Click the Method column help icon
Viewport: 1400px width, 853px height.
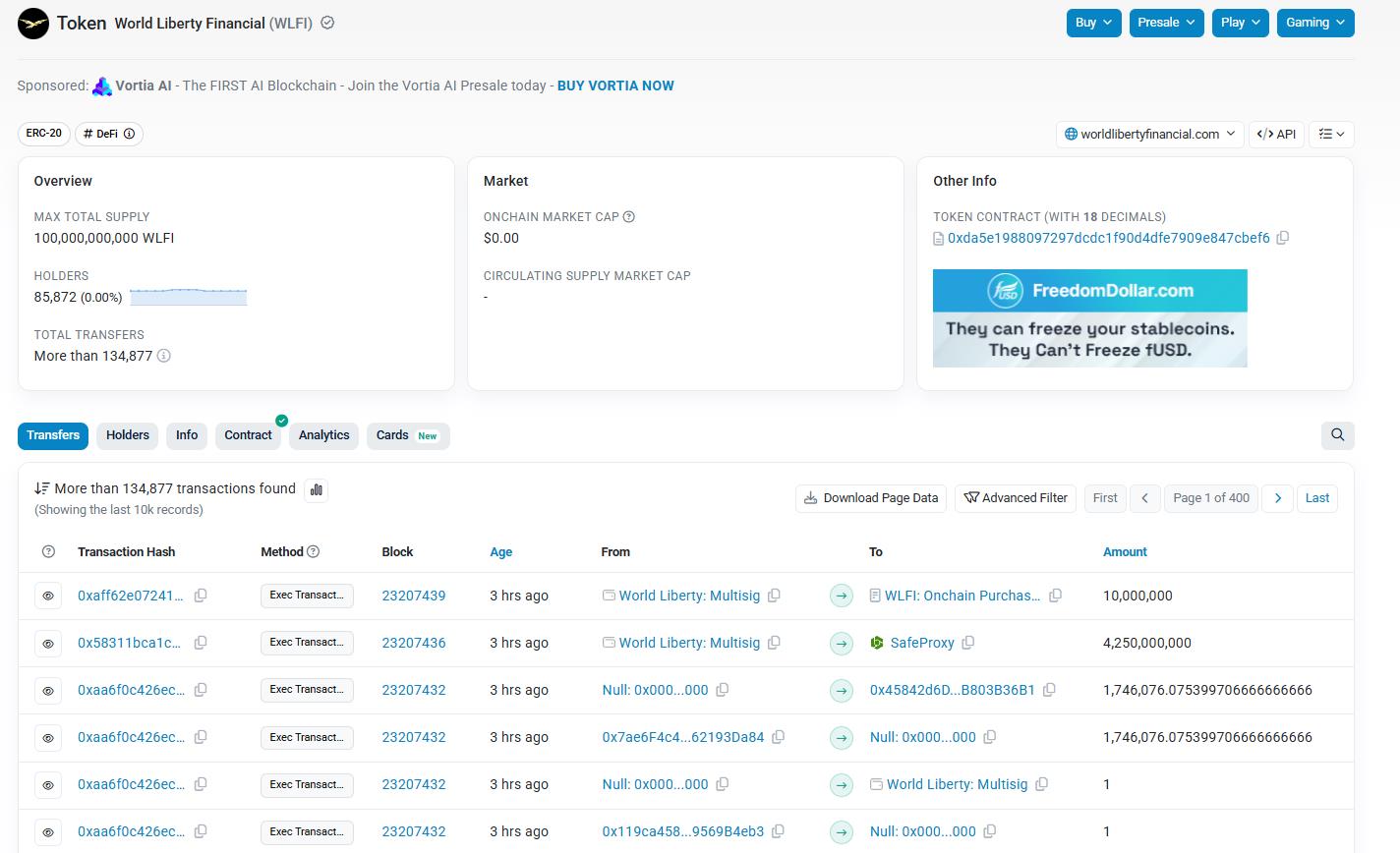pos(314,552)
